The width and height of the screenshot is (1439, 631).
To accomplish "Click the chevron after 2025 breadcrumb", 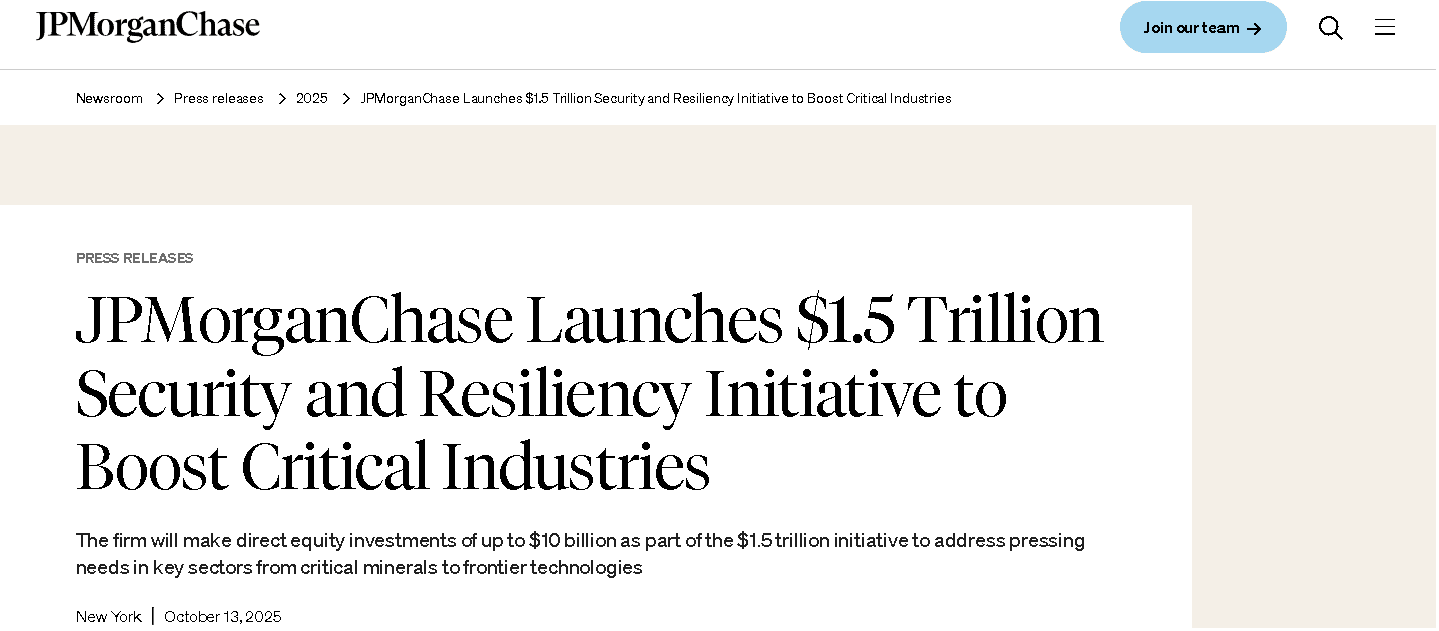I will click(x=346, y=98).
